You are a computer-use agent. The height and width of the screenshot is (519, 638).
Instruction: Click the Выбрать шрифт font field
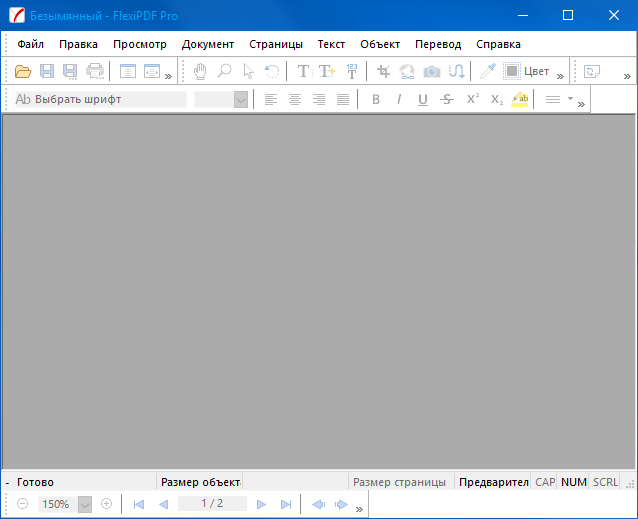pyautogui.click(x=101, y=99)
